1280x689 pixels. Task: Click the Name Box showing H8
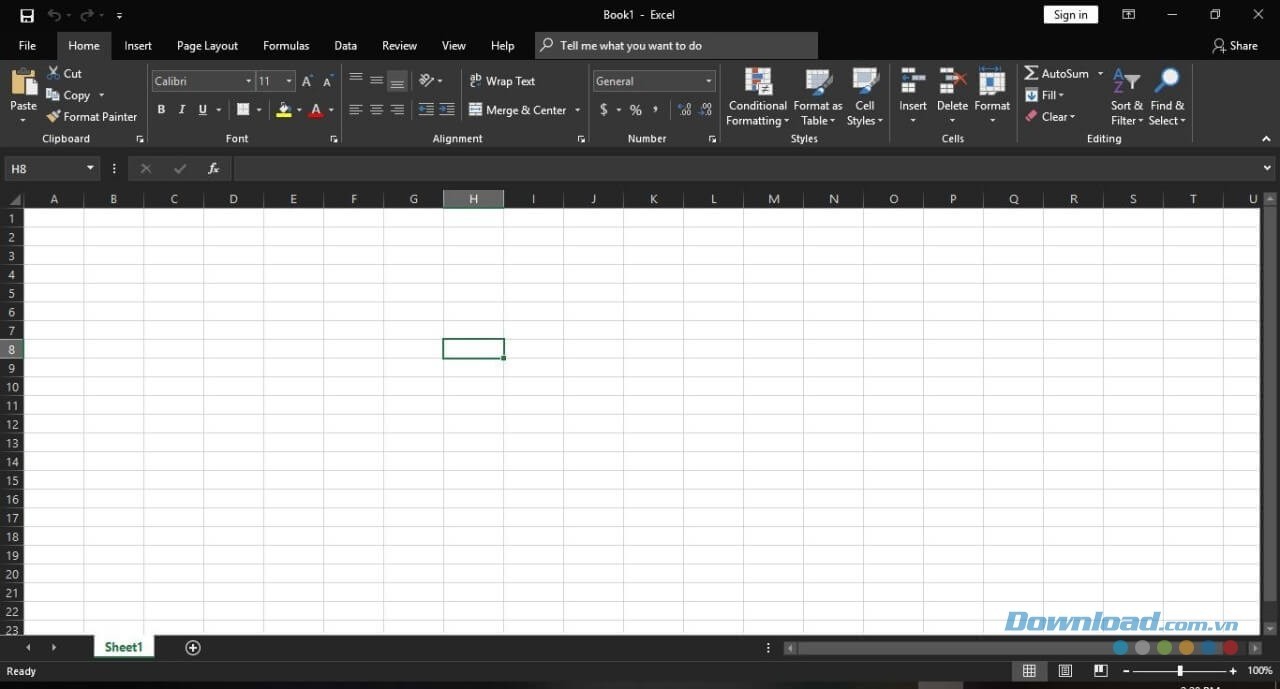(45, 168)
